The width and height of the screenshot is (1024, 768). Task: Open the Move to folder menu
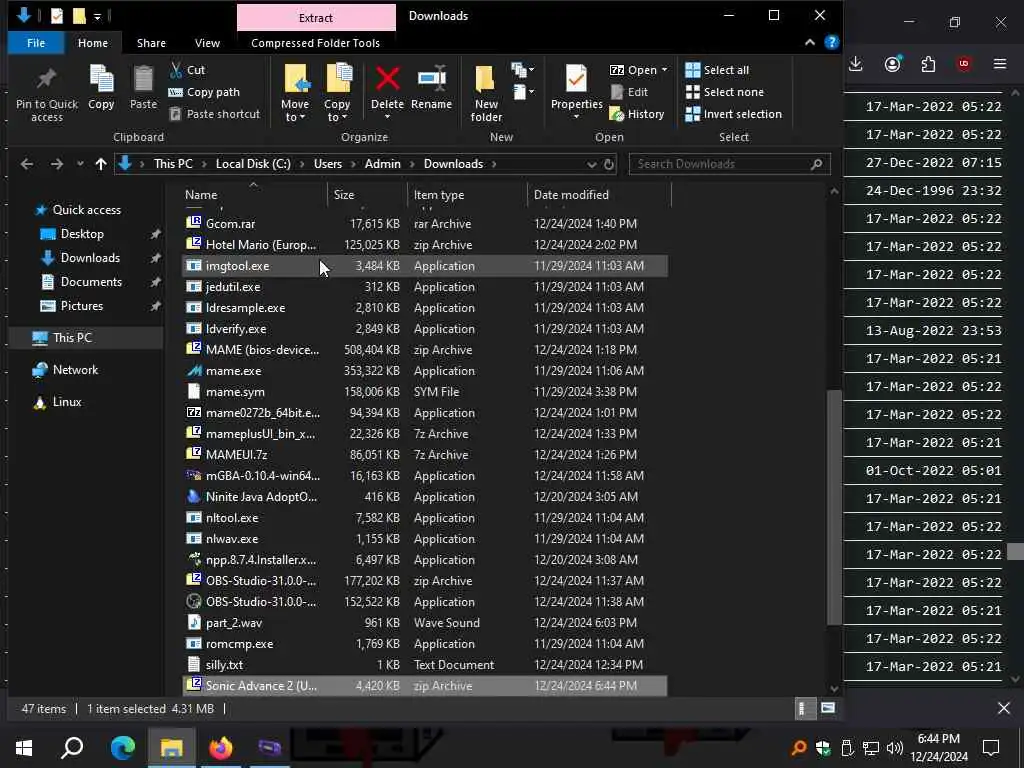coord(295,93)
